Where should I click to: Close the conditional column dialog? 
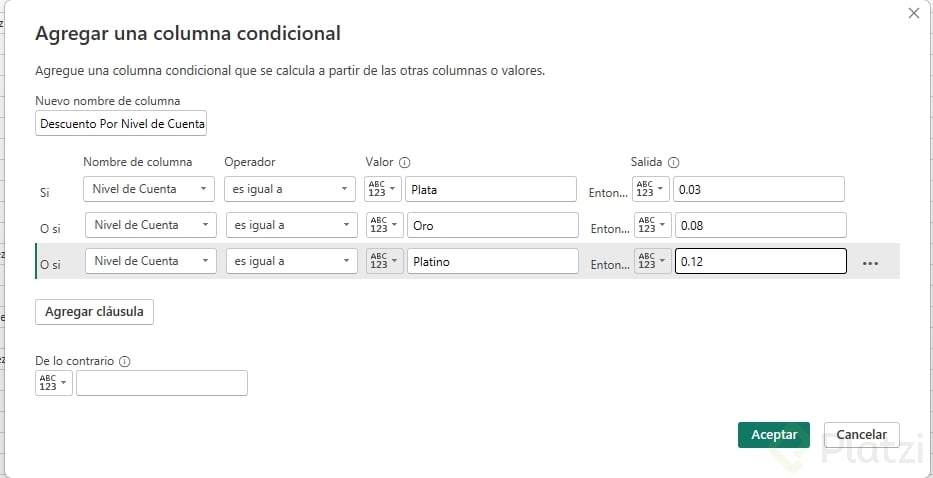913,13
